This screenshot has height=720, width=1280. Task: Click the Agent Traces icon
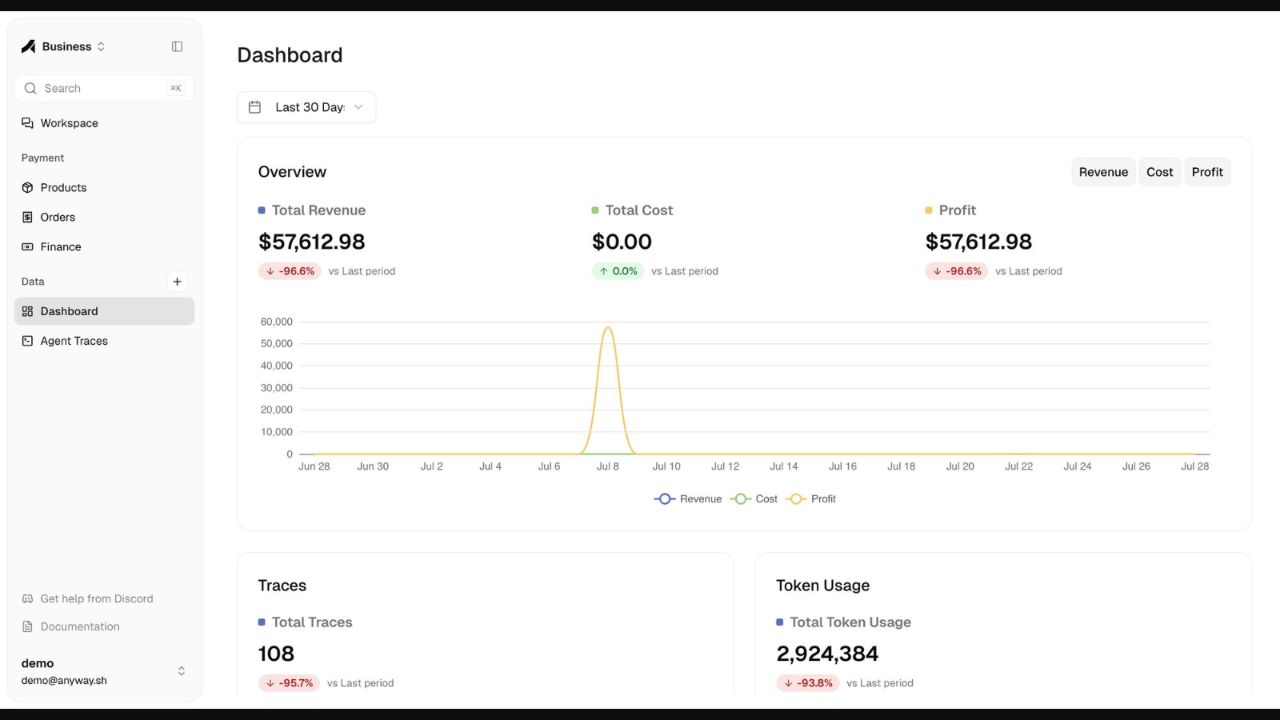[x=27, y=341]
